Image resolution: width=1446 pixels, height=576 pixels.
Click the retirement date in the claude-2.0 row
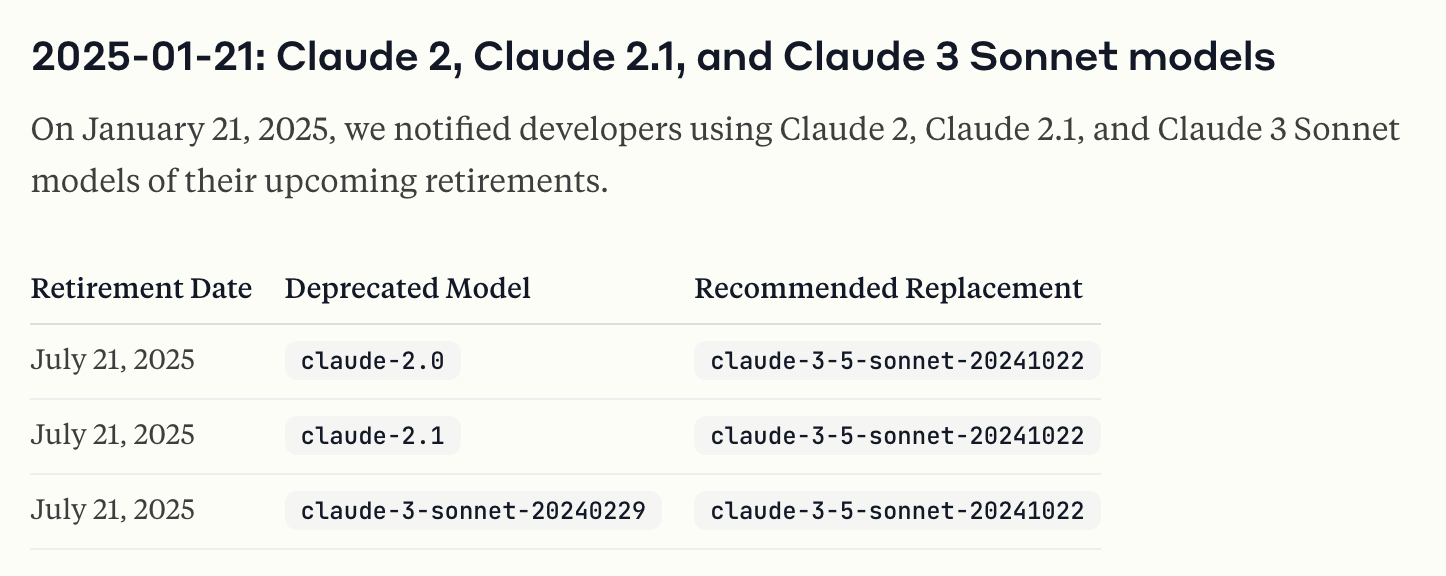[x=113, y=360]
